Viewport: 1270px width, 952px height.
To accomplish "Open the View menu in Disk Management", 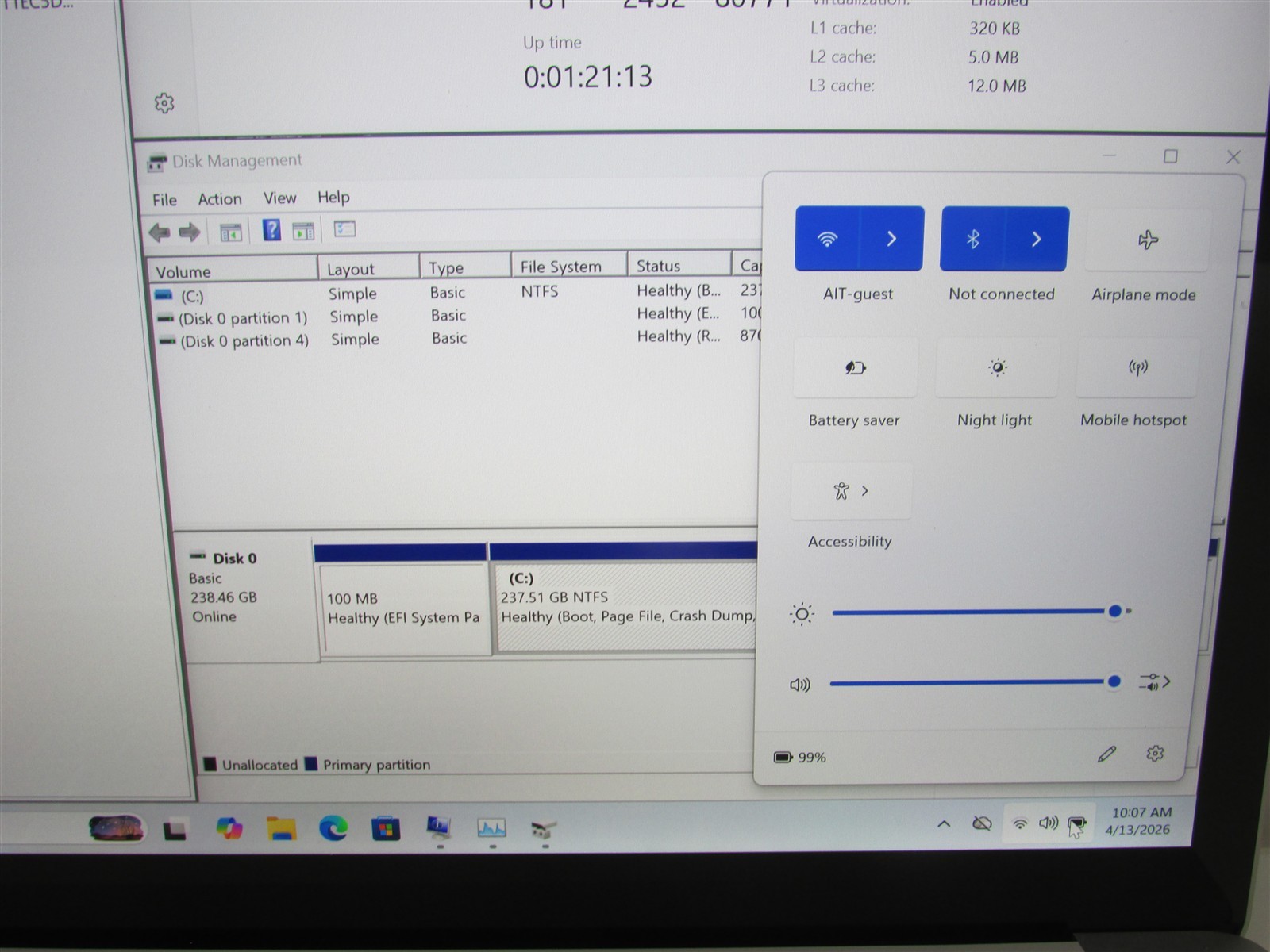I will pos(279,198).
